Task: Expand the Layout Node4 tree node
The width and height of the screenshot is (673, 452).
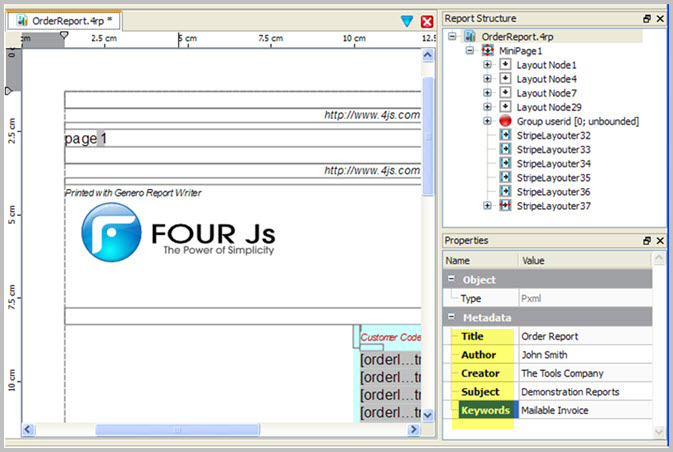Action: click(x=487, y=79)
